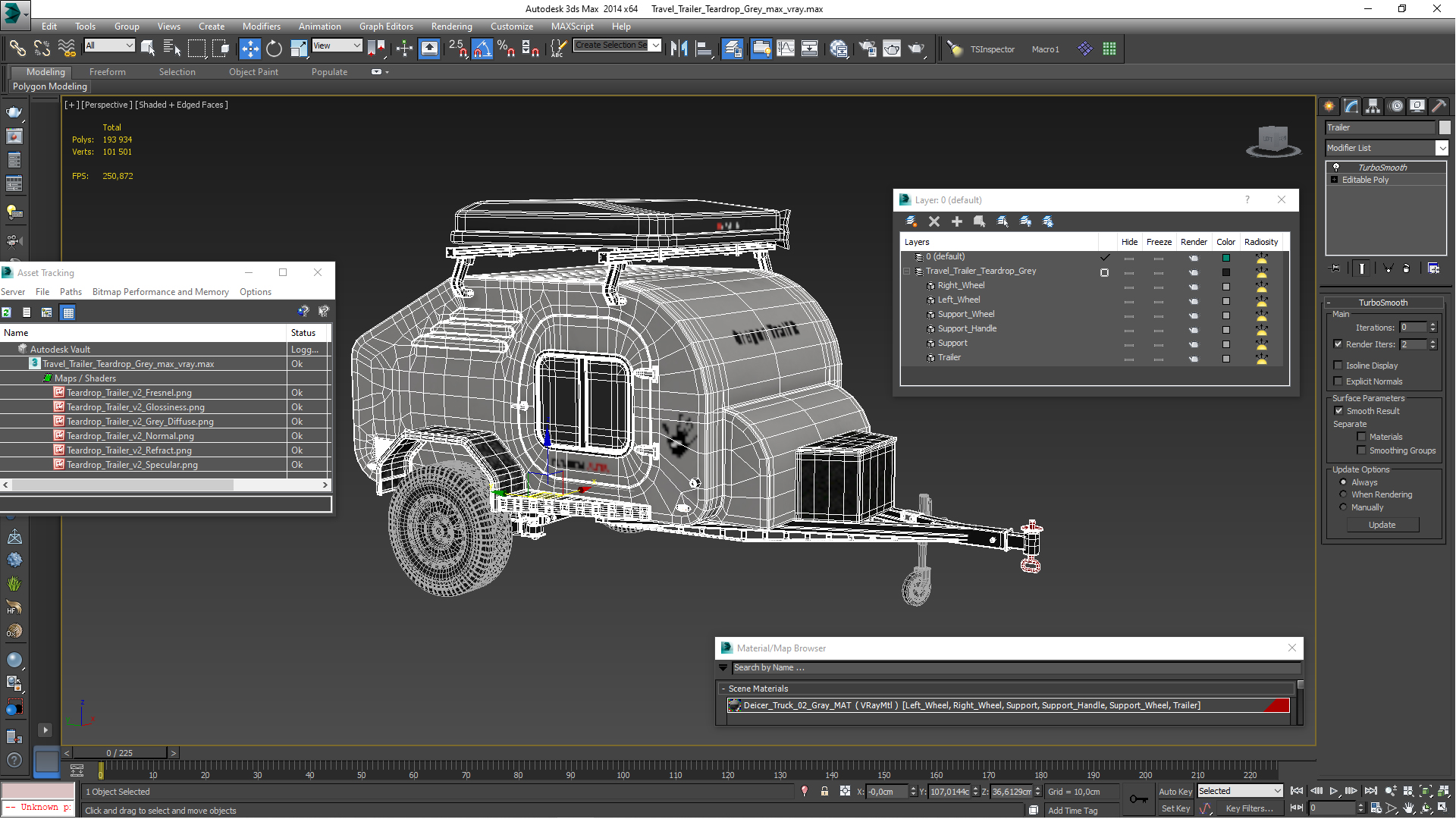Collapse Travel_Trailer_Teardrop_Grey layer tree

907,271
